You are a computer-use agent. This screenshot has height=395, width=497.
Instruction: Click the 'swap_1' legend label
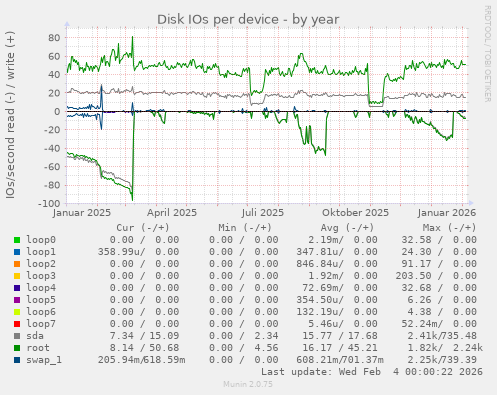coord(44,360)
